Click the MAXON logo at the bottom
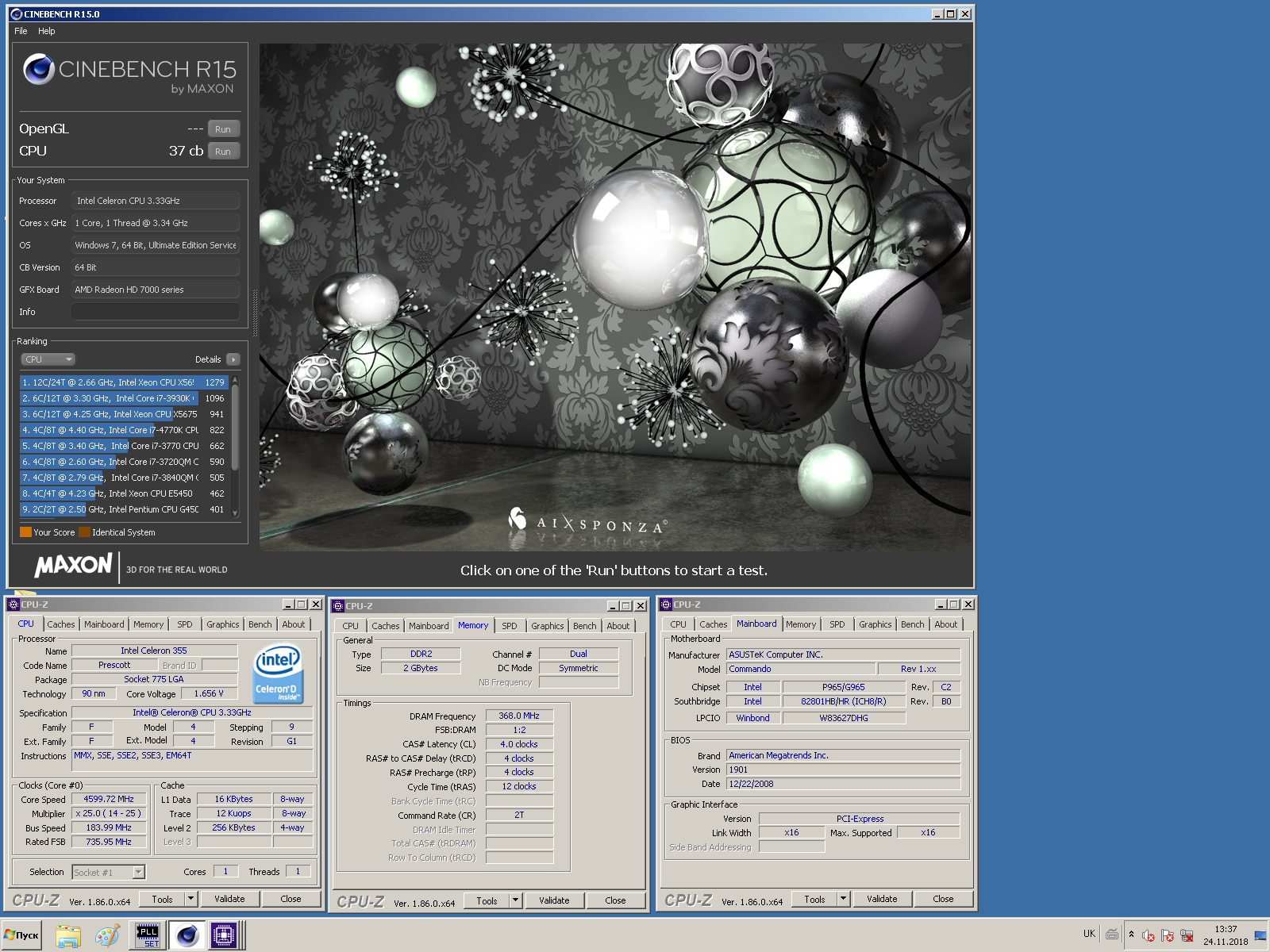Viewport: 1270px width, 952px height. click(73, 566)
